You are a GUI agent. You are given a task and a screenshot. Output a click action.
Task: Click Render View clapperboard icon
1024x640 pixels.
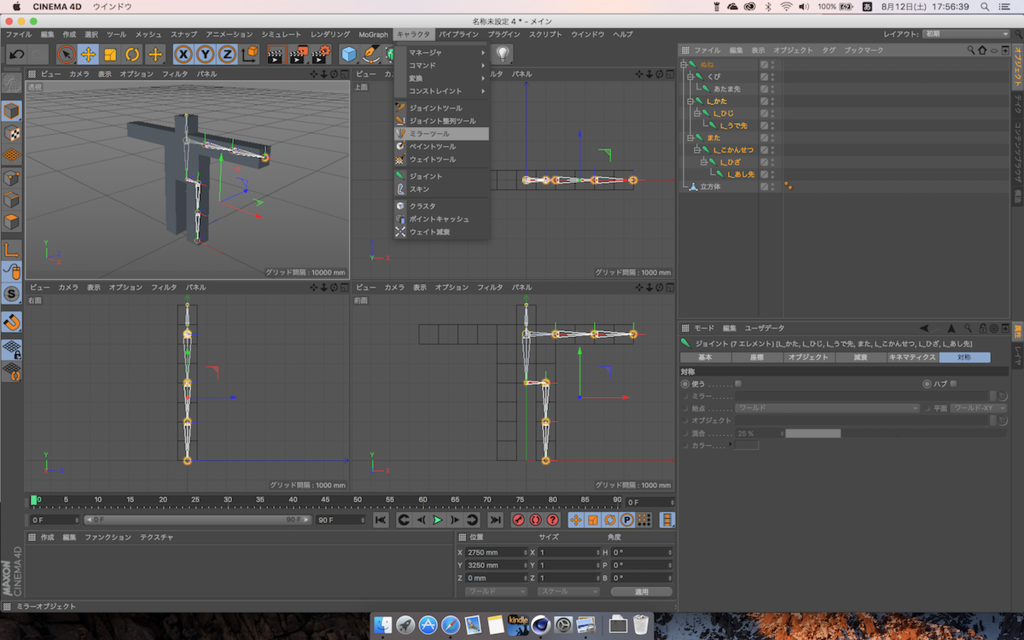[276, 54]
